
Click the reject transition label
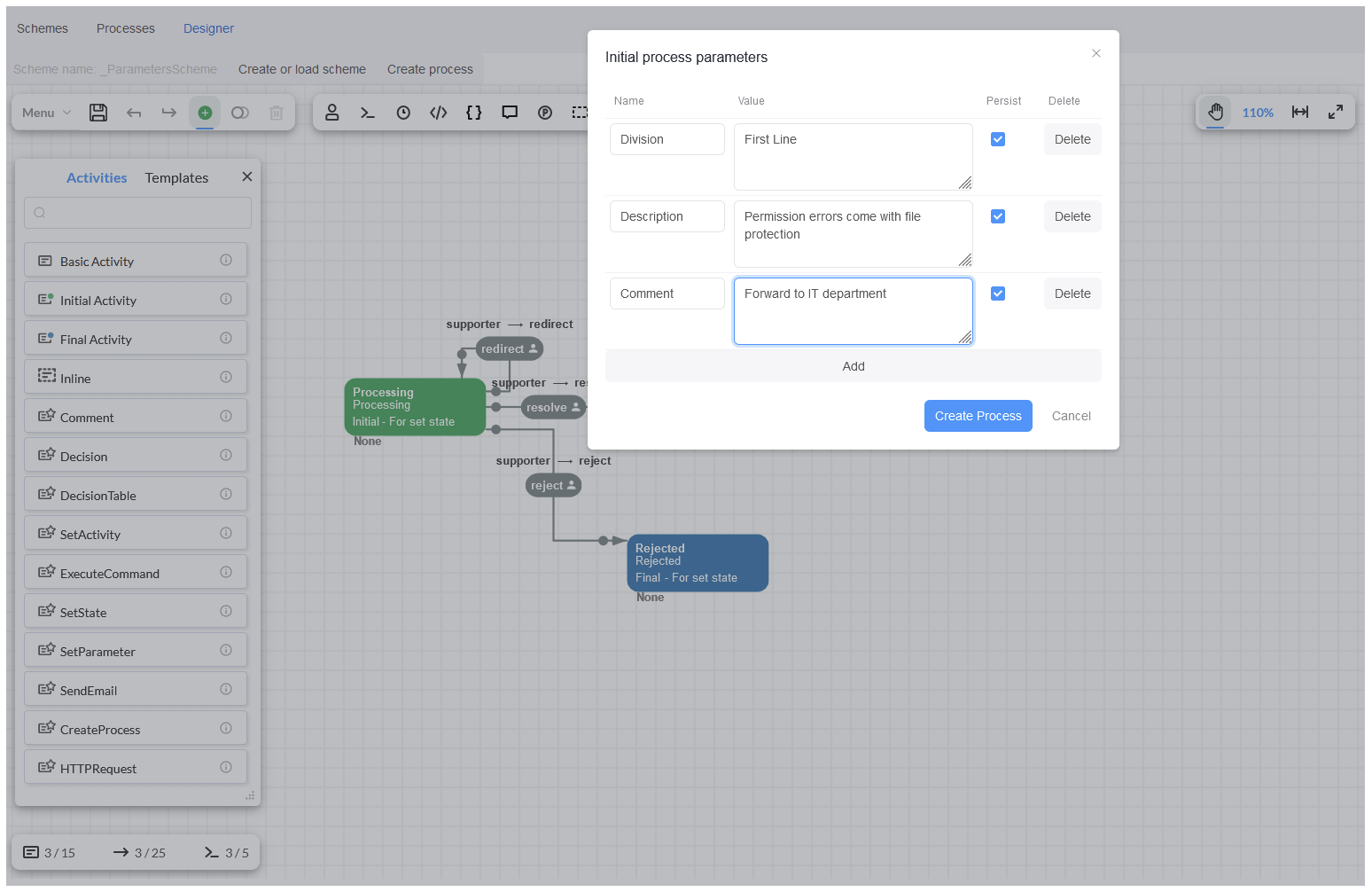[x=553, y=486]
